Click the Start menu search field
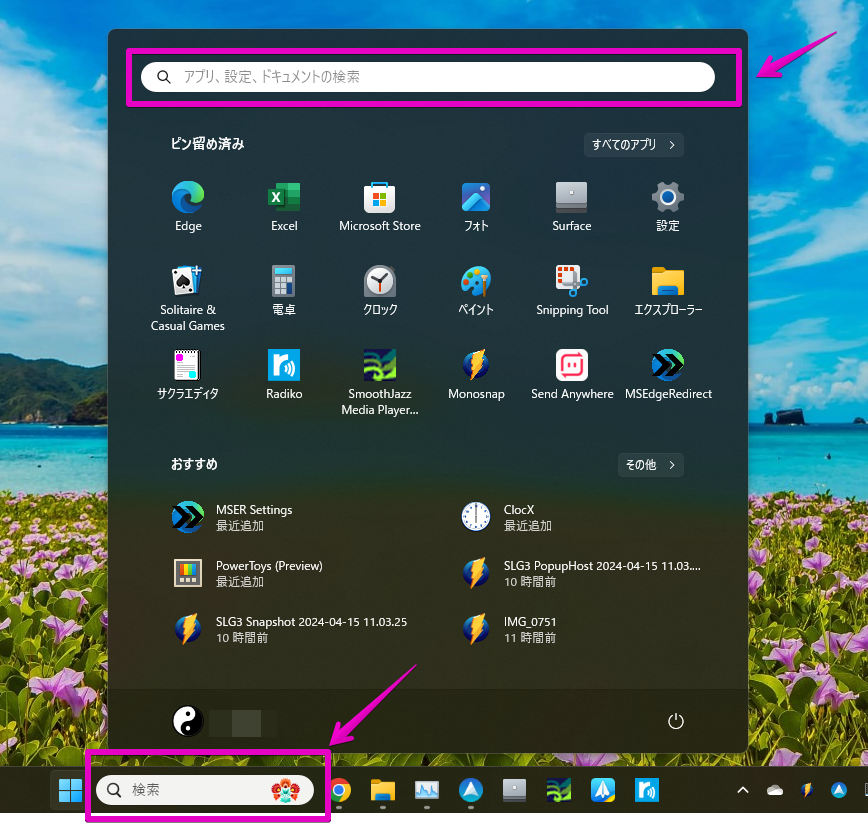The height and width of the screenshot is (826, 868). [428, 77]
